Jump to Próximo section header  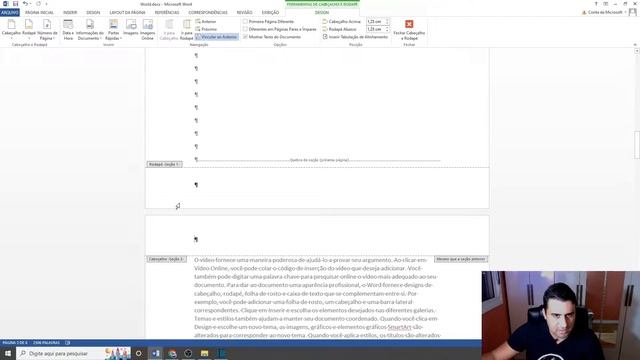click(207, 29)
